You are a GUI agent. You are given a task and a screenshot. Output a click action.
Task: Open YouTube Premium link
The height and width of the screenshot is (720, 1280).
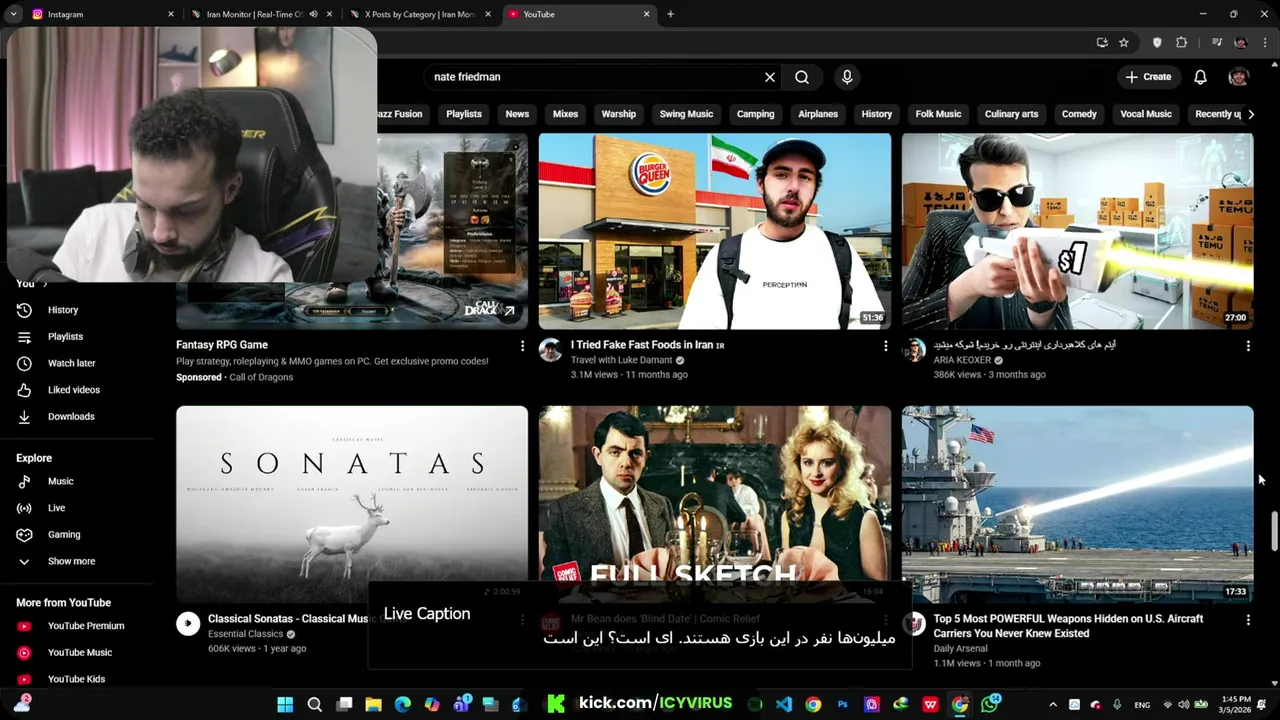86,626
